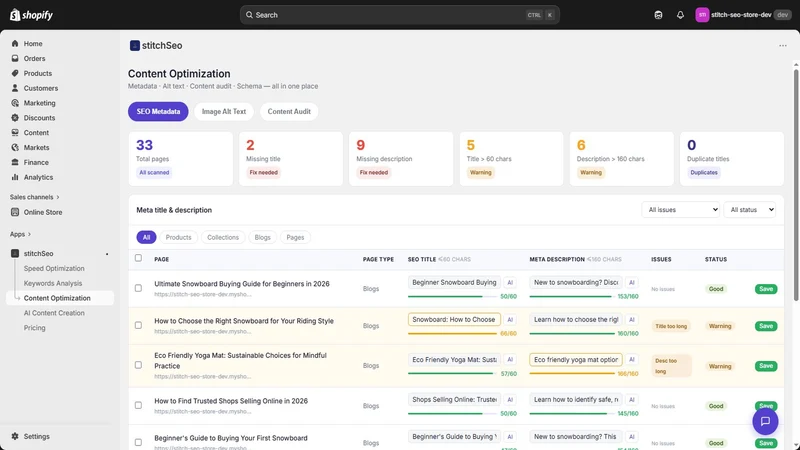Click the Shopify logo

(x=31, y=15)
